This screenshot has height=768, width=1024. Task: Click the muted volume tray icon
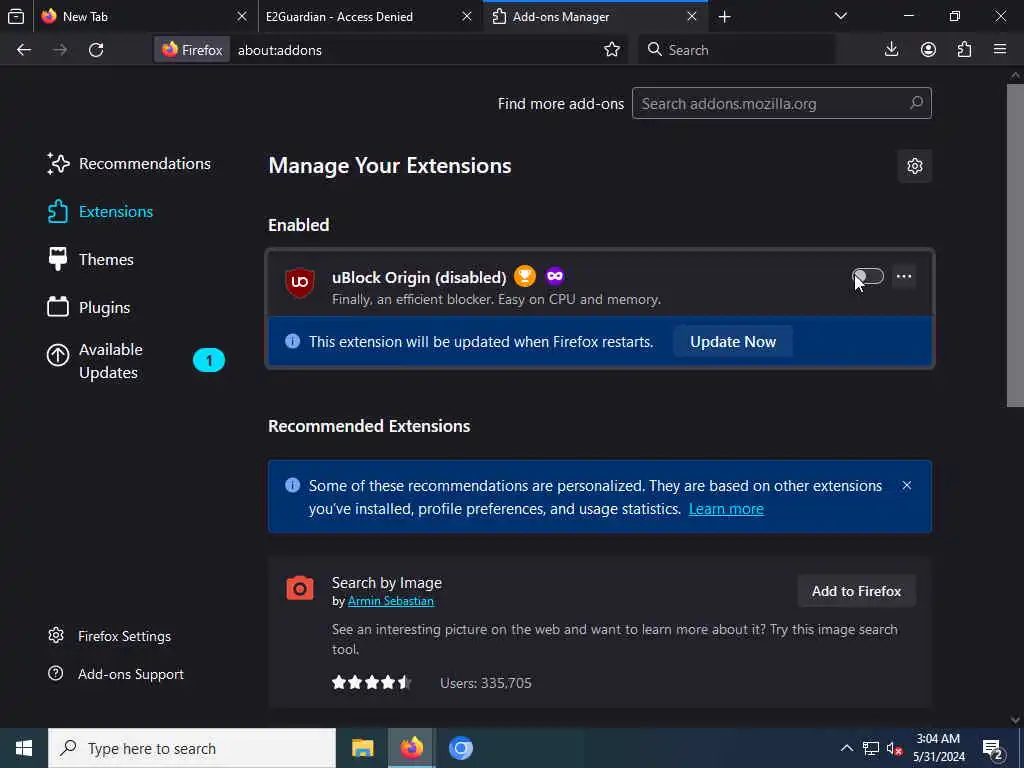click(x=895, y=748)
